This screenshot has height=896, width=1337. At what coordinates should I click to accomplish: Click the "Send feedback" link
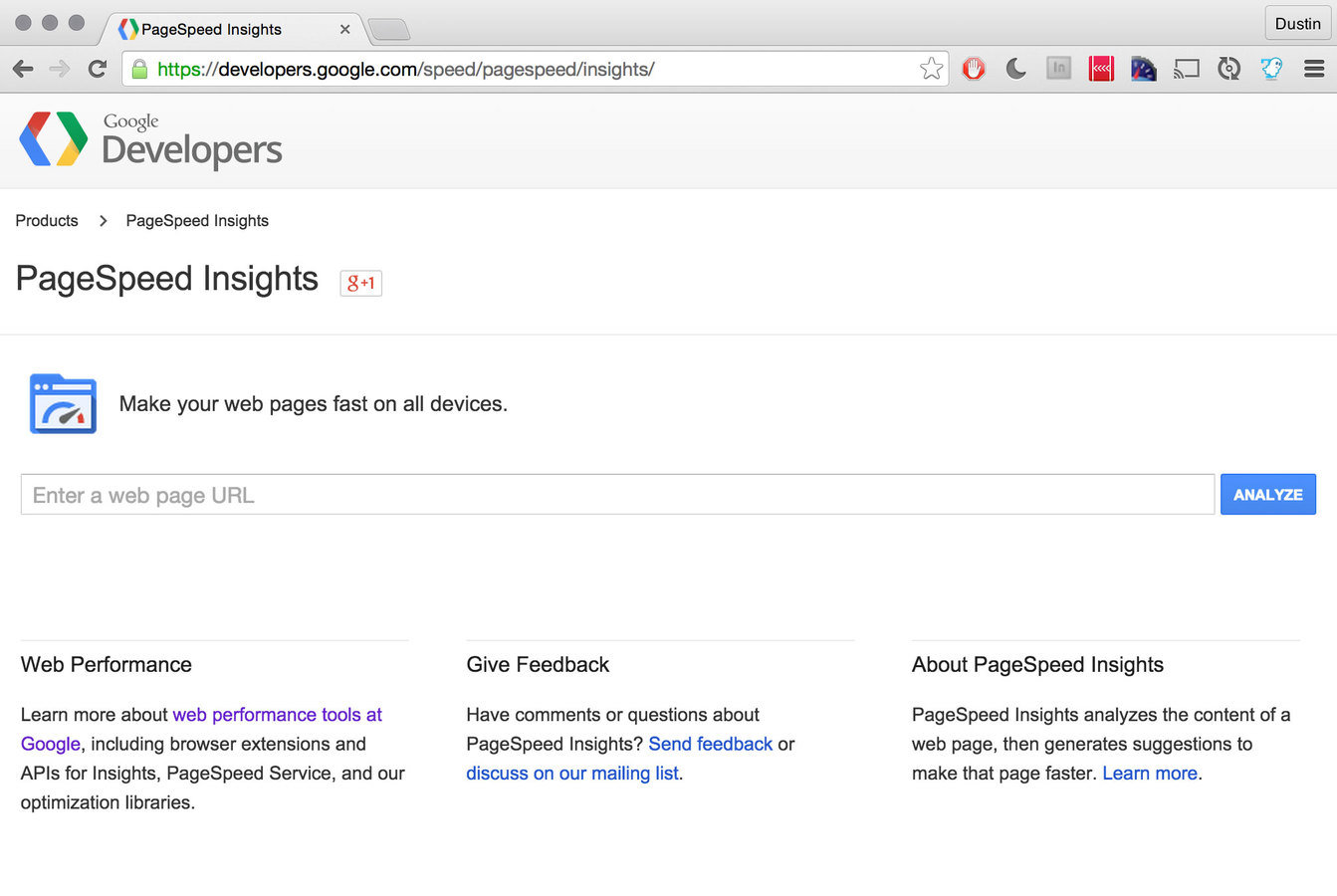pyautogui.click(x=711, y=744)
